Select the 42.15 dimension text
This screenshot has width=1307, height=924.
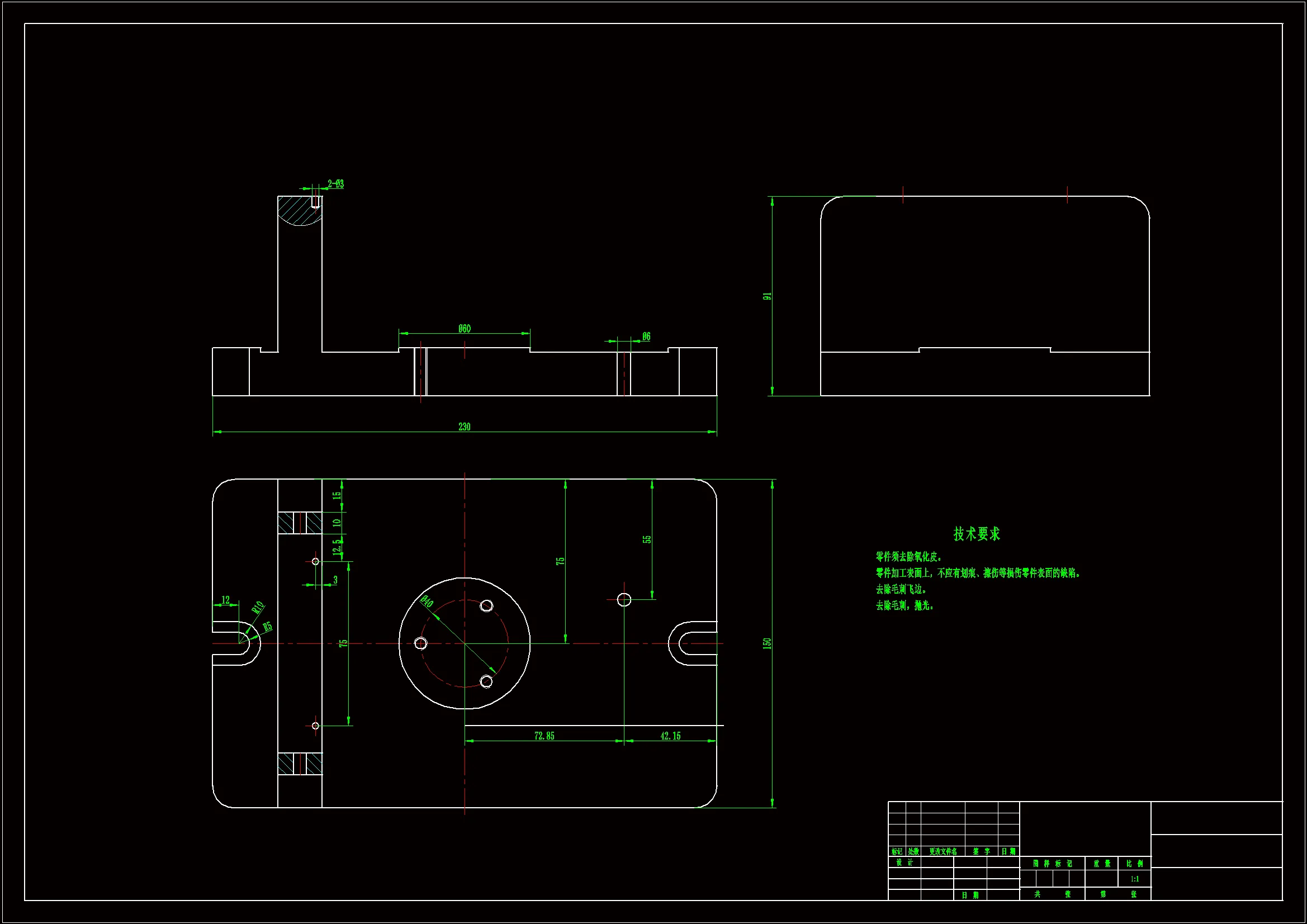(x=670, y=736)
